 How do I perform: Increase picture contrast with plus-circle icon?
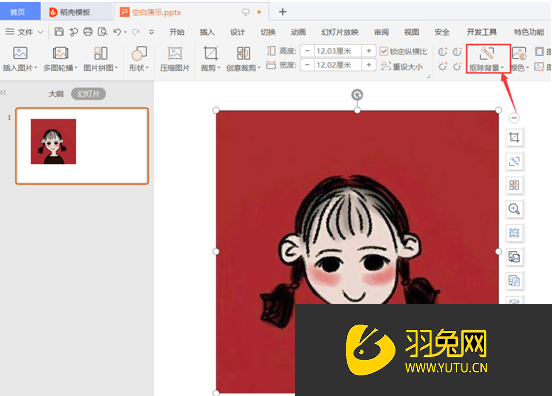click(x=443, y=52)
